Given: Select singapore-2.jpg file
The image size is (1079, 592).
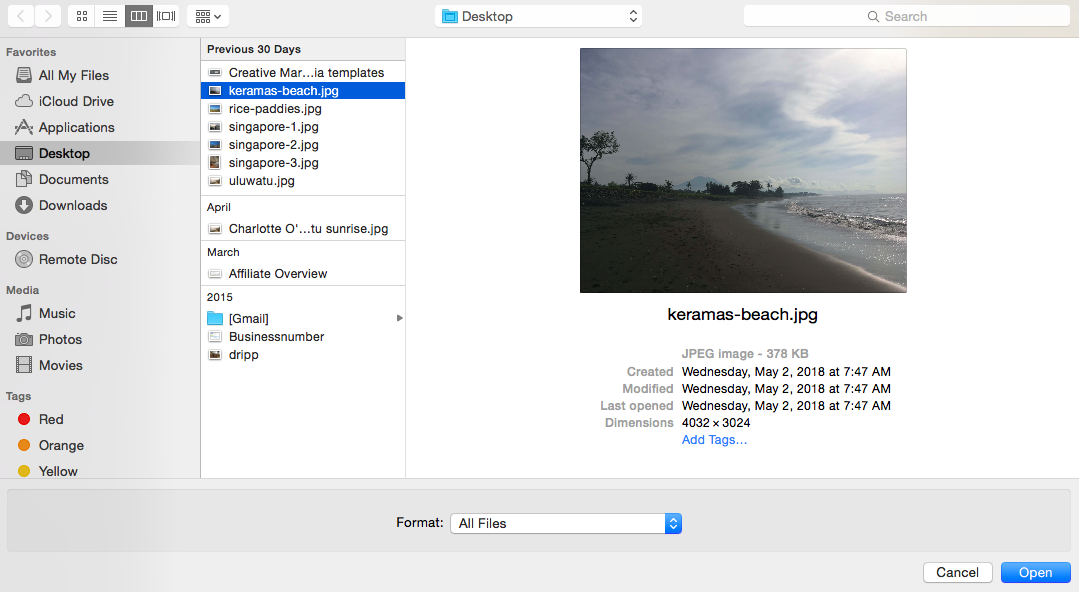Looking at the screenshot, I should pyautogui.click(x=303, y=145).
